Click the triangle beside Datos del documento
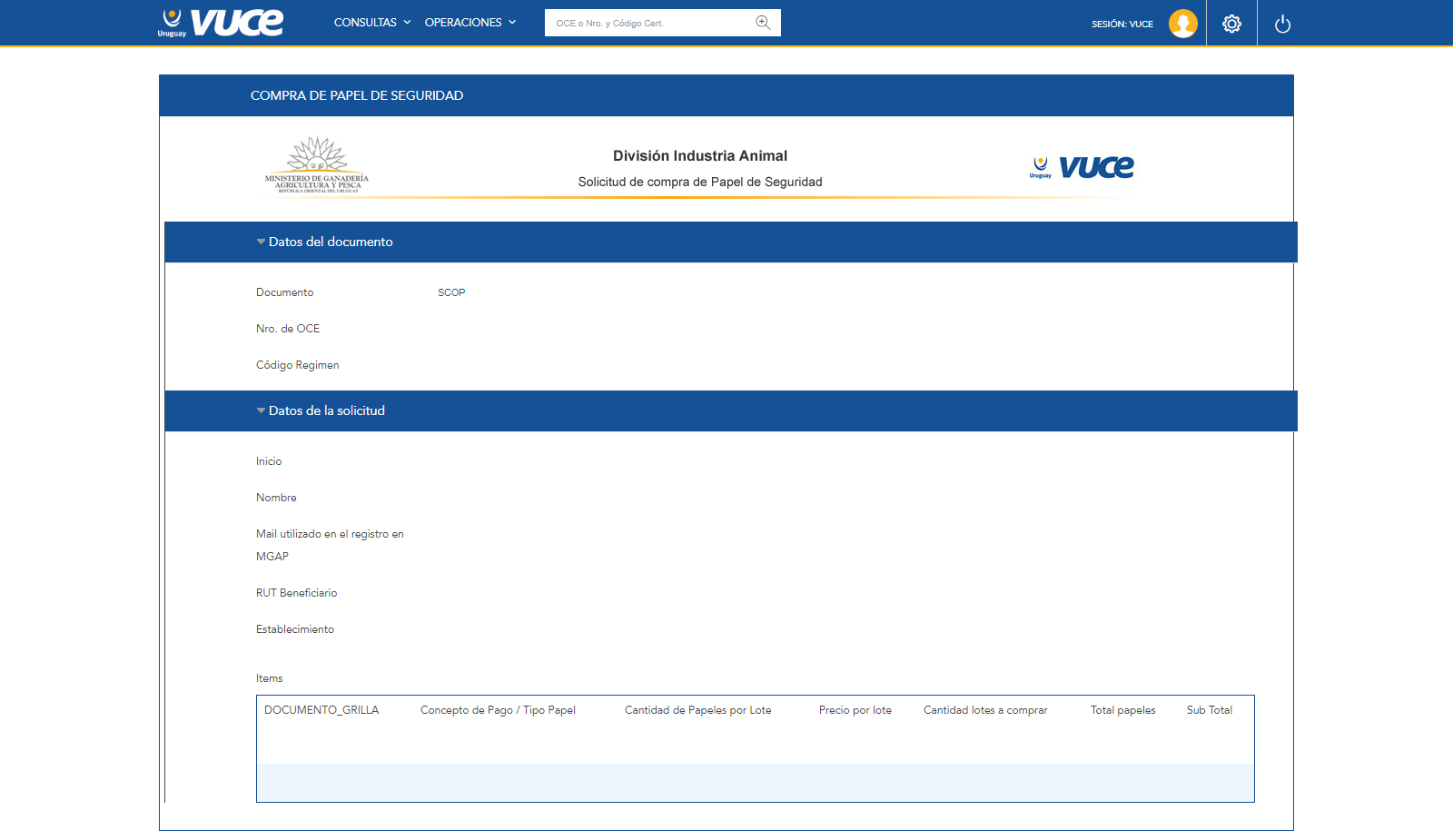Screen dimensions: 1453x840 pos(261,242)
